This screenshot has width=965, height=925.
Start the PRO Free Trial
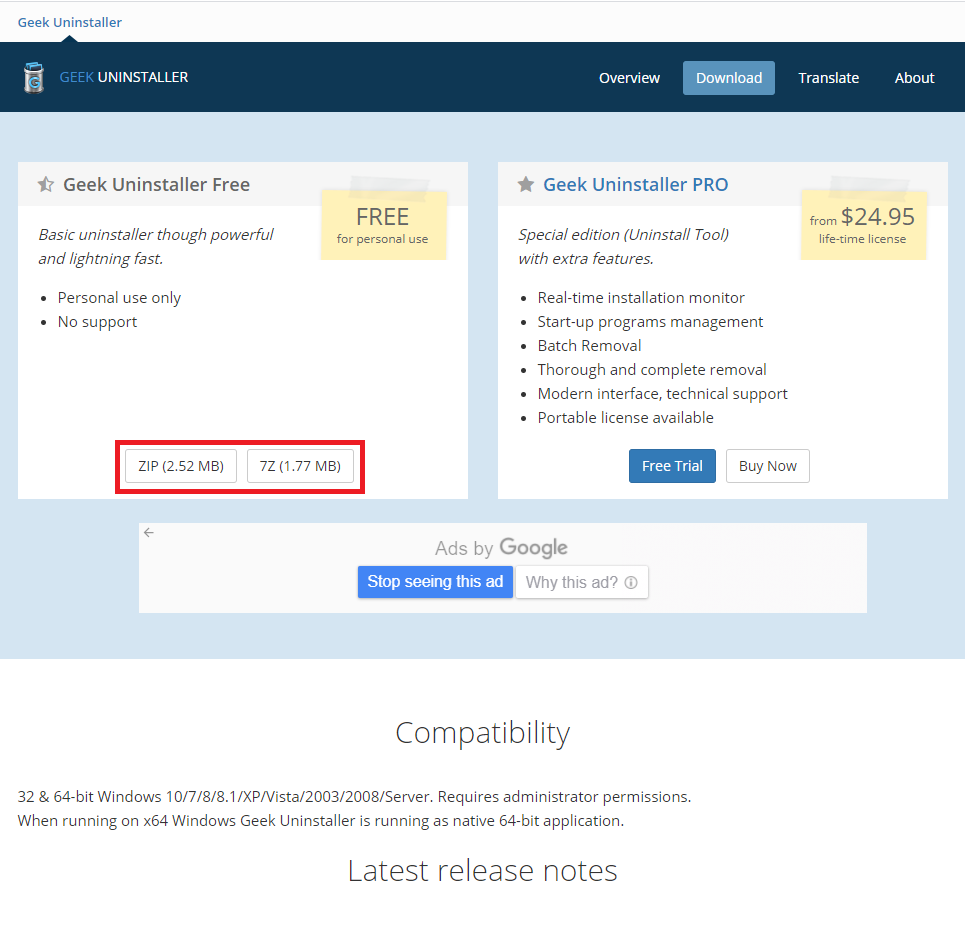672,467
